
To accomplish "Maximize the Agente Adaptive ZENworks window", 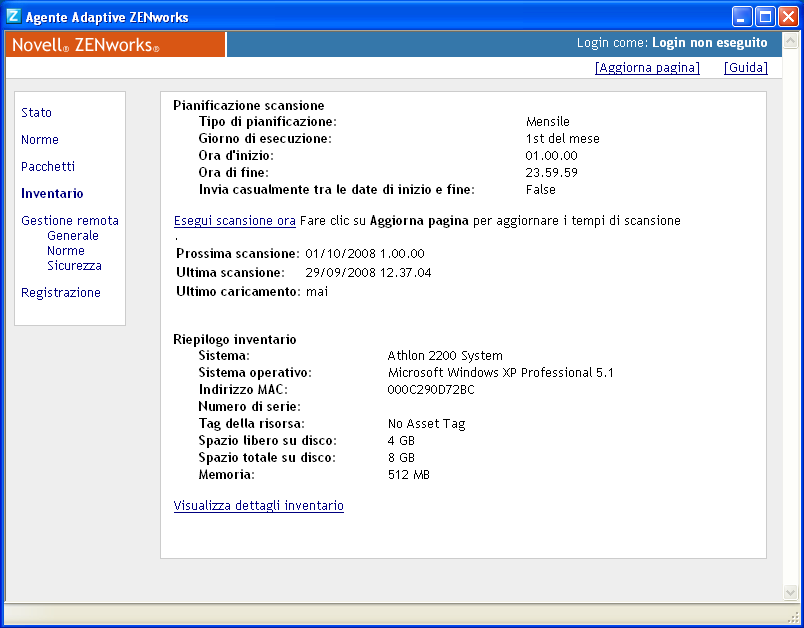I will tap(765, 17).
